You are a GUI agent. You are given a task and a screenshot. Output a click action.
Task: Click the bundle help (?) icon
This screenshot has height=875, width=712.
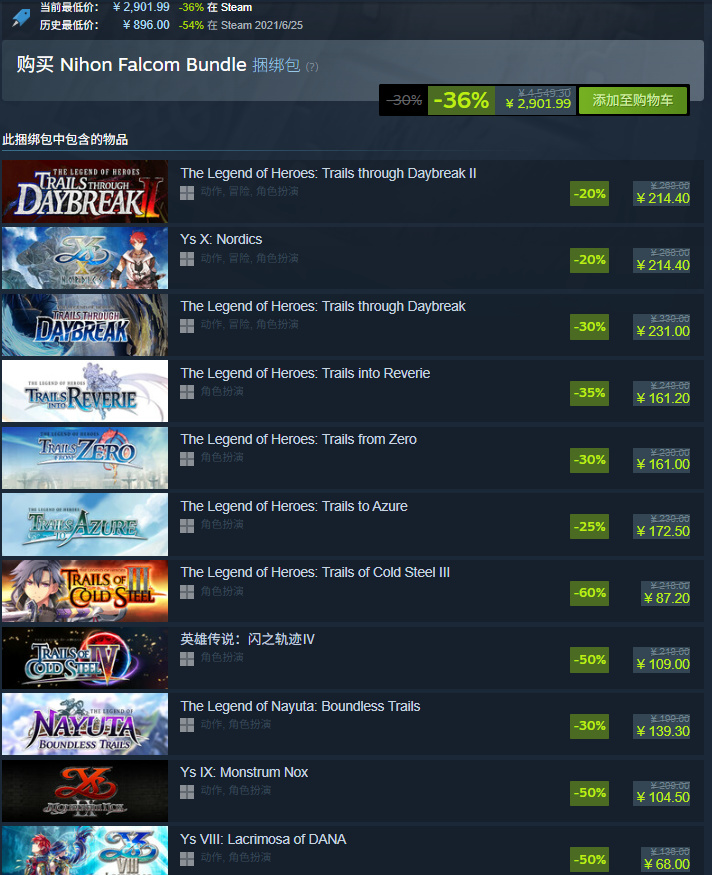312,67
